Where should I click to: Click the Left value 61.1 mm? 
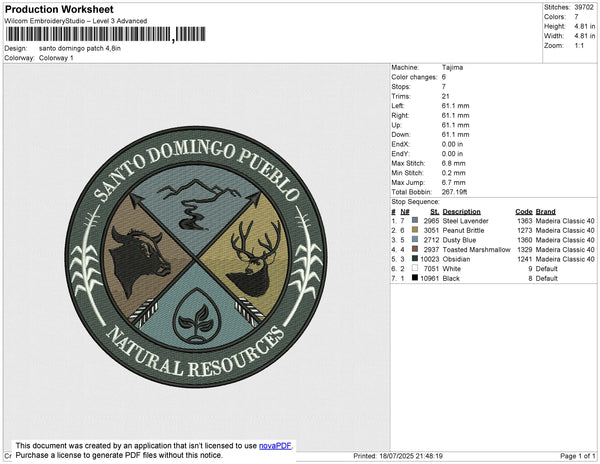455,106
